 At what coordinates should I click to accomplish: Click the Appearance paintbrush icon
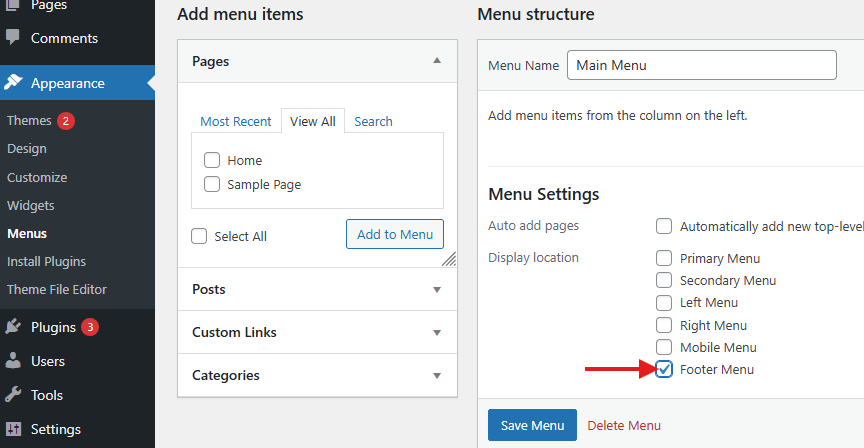[x=13, y=83]
